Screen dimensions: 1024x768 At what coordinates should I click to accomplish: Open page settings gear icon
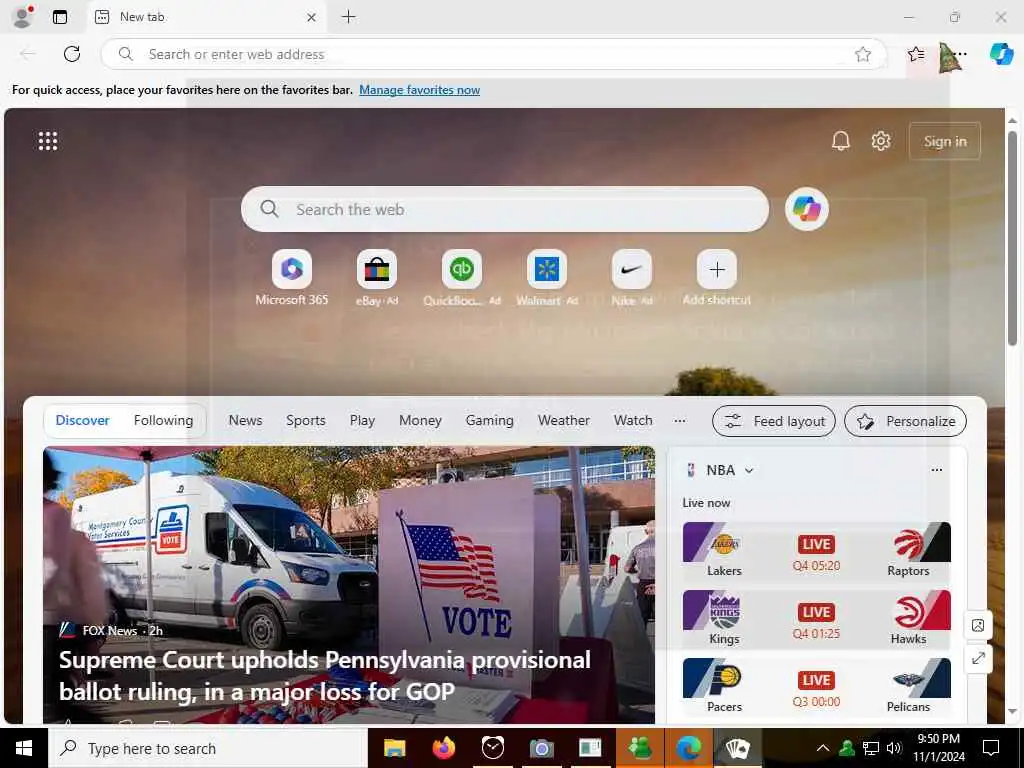[x=880, y=141]
